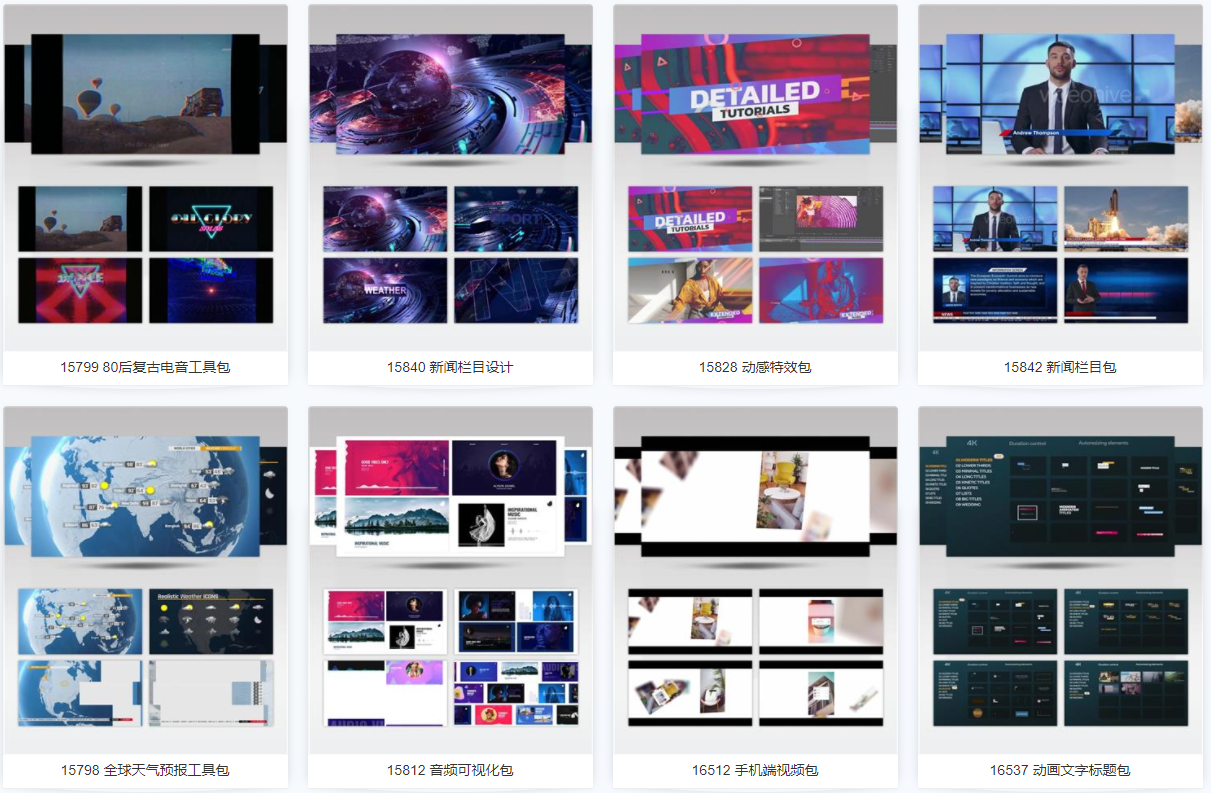Click the 16512 手机端视频包 title

pos(755,770)
